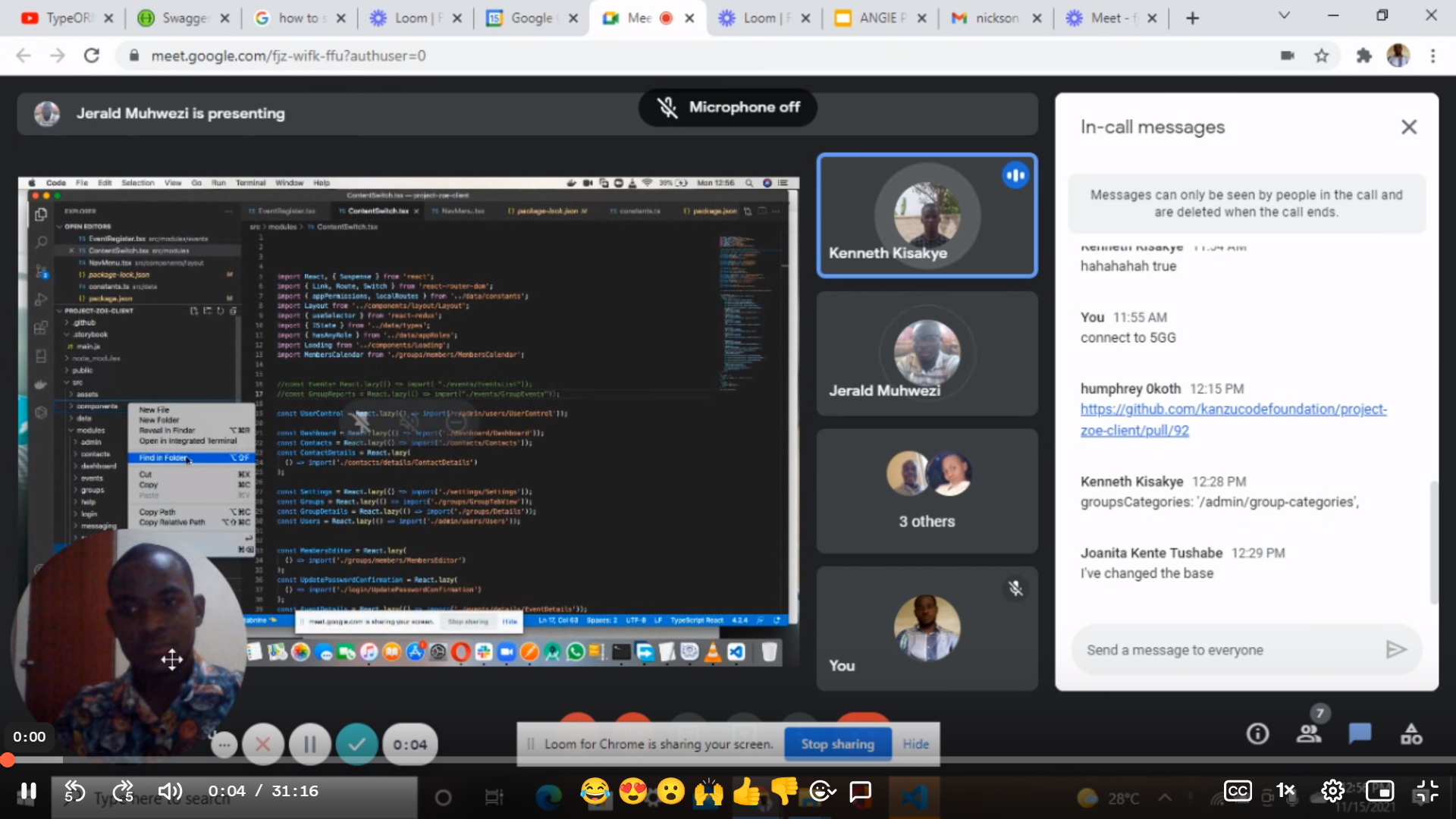React with the raised hands emoji
Viewport: 1456px width, 819px height.
[708, 792]
